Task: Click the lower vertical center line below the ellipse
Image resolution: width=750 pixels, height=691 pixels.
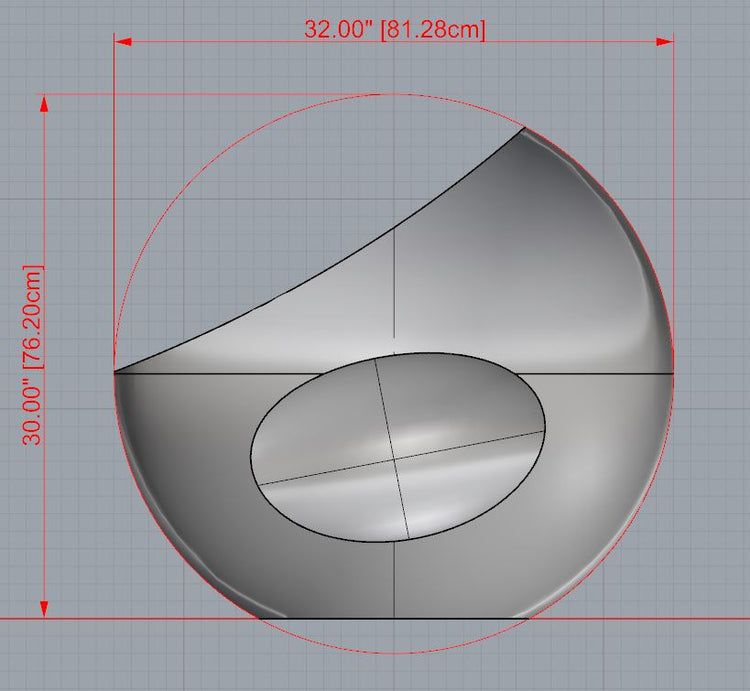Action: pyautogui.click(x=394, y=580)
